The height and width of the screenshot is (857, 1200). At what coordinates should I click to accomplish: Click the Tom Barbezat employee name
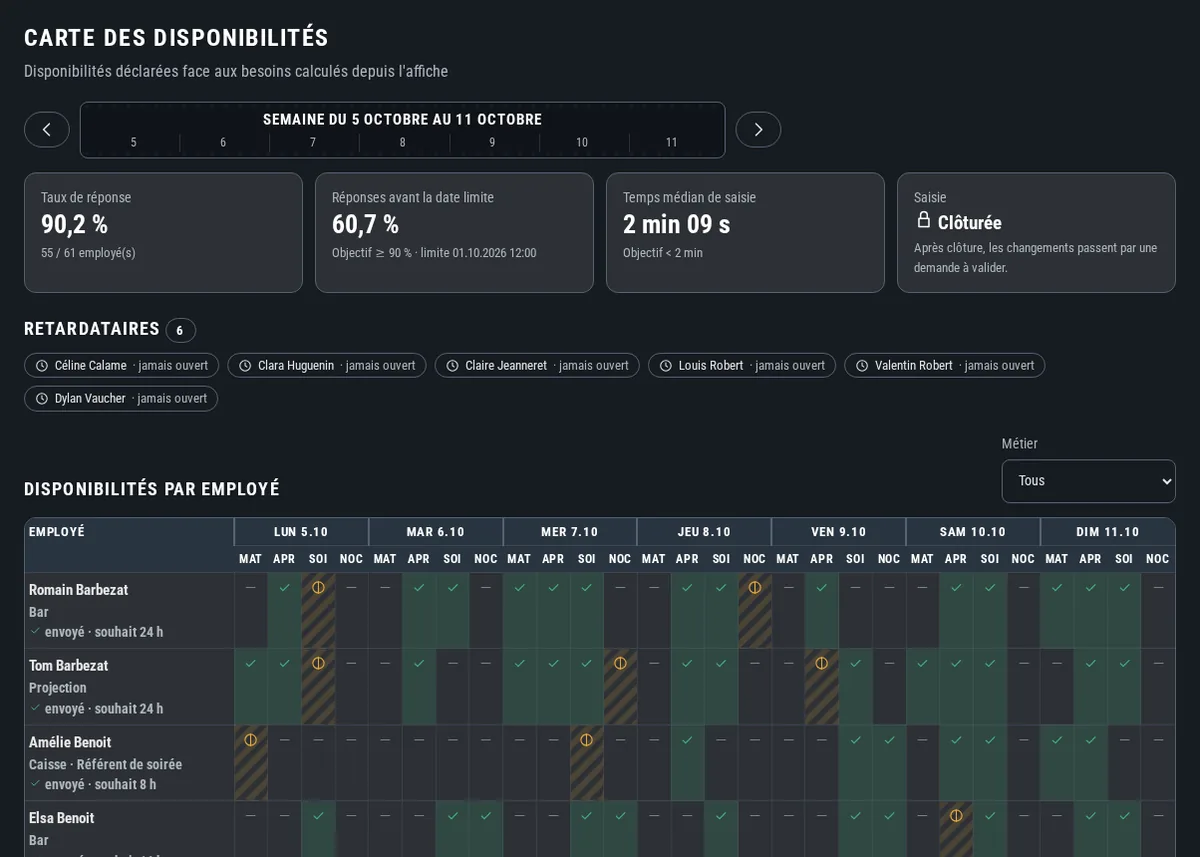pyautogui.click(x=69, y=666)
